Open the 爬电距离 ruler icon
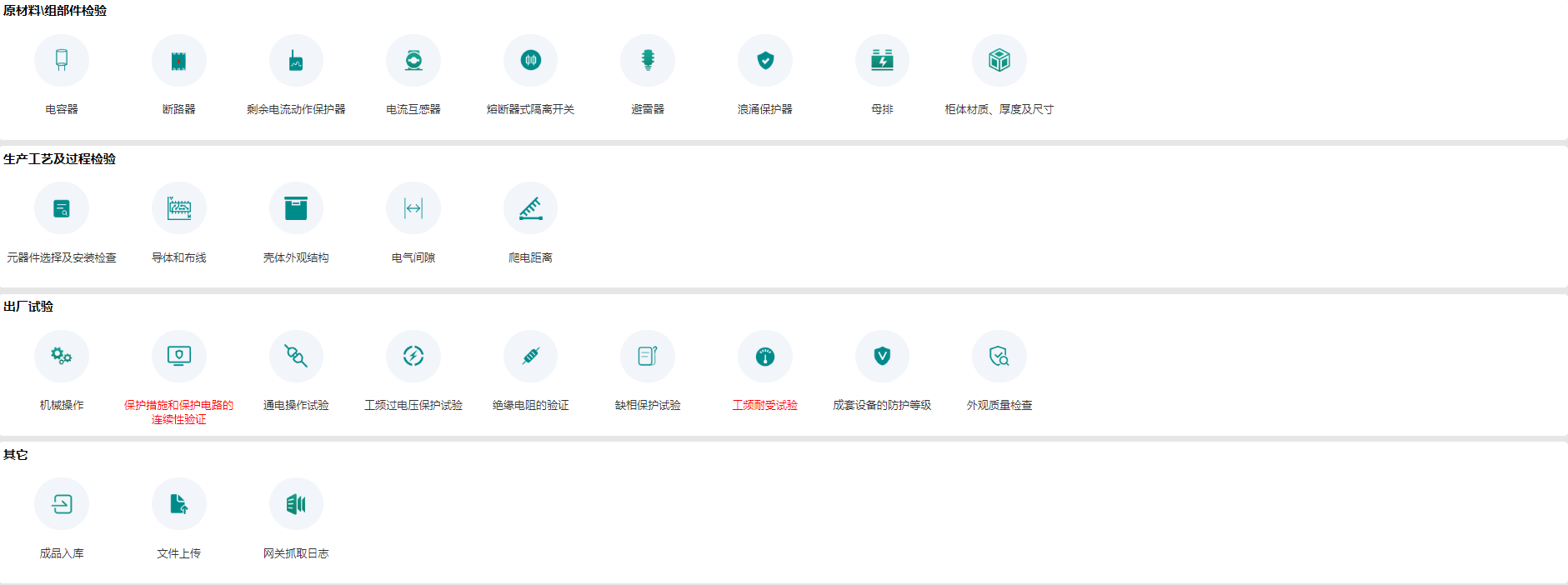Viewport: 1568px width, 585px height. [x=530, y=208]
